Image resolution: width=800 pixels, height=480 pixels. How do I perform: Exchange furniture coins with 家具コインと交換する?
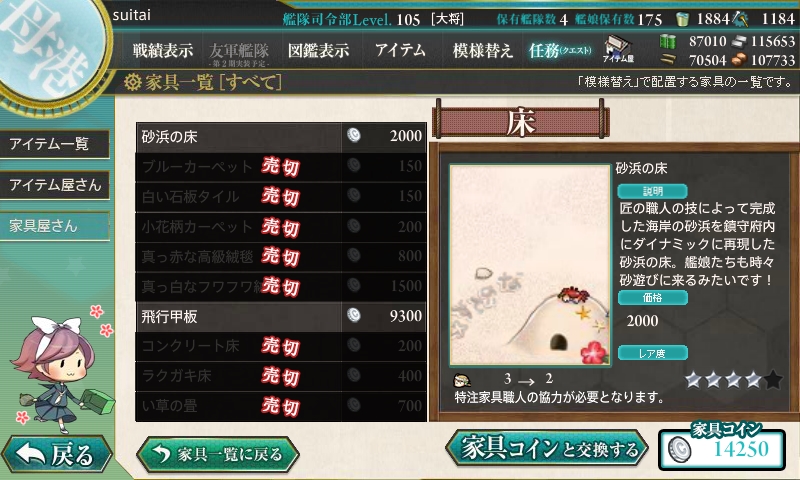coord(547,449)
